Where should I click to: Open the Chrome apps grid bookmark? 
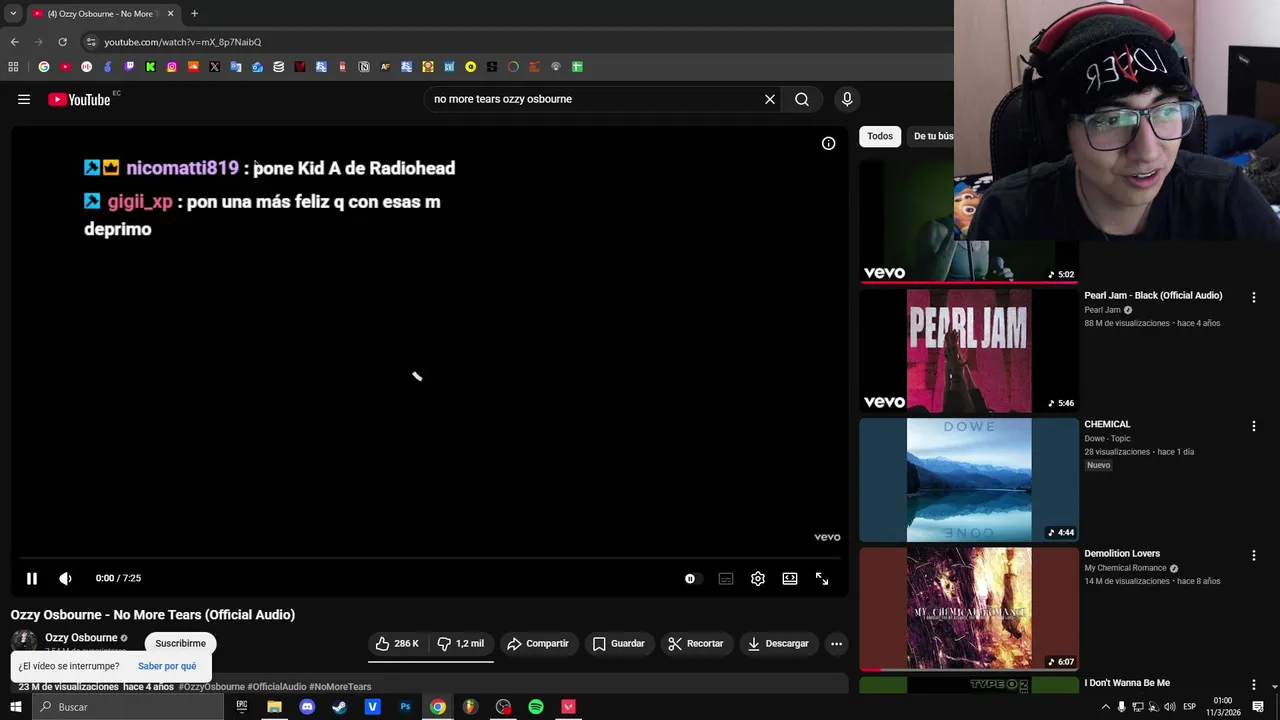tap(13, 67)
